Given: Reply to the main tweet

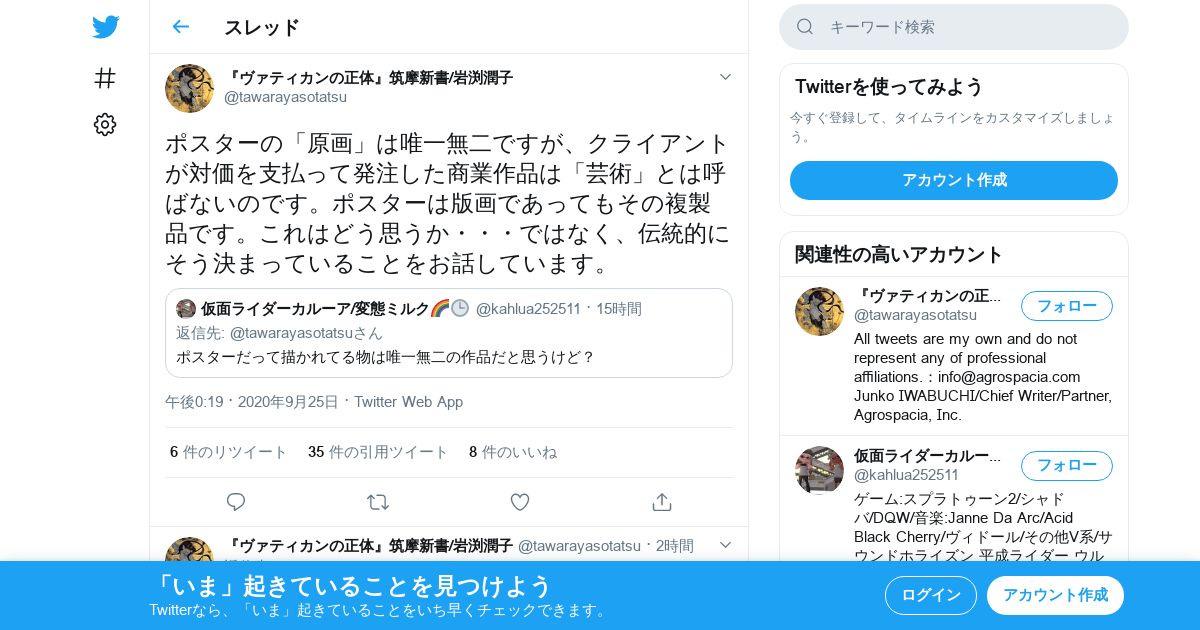Looking at the screenshot, I should coord(236,502).
